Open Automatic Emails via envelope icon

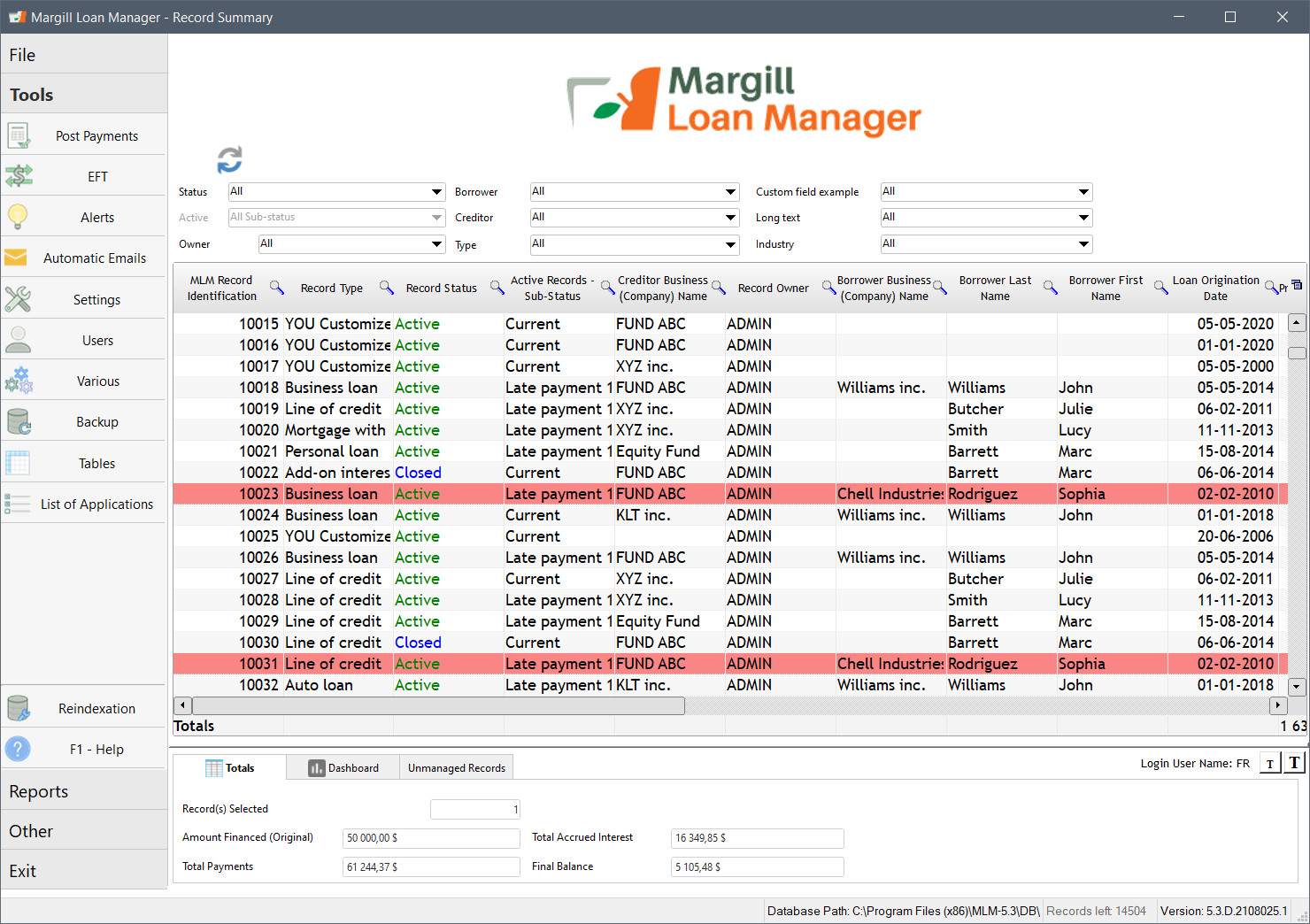15,258
